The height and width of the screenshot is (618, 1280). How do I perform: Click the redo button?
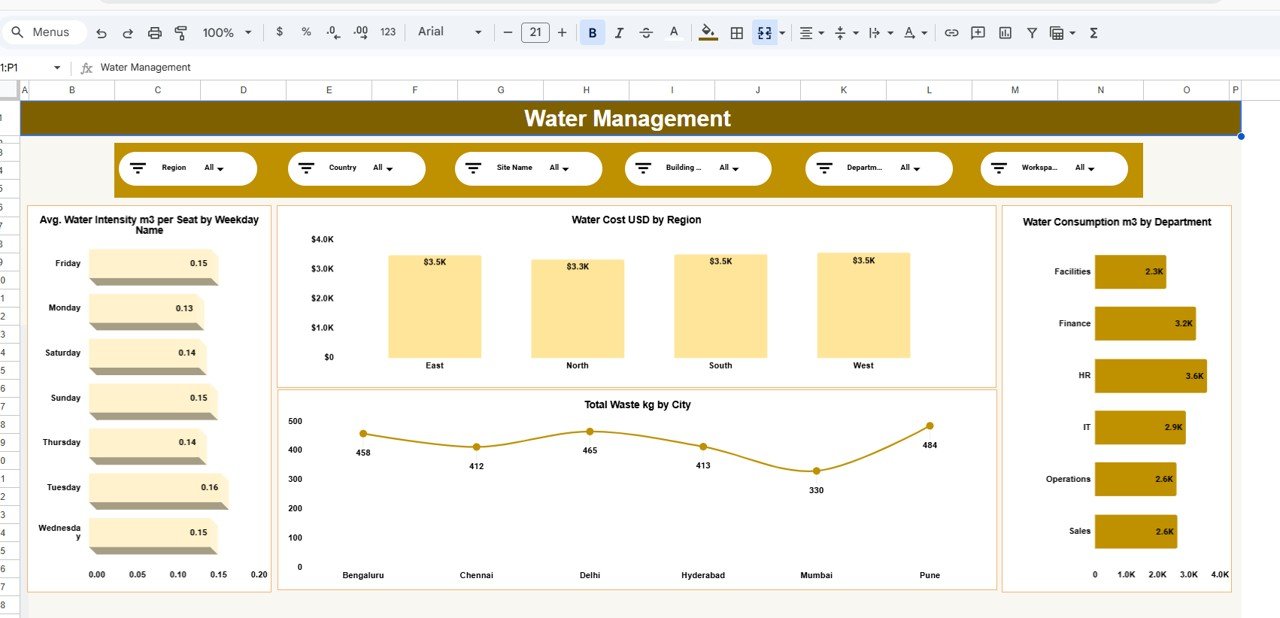click(x=127, y=32)
